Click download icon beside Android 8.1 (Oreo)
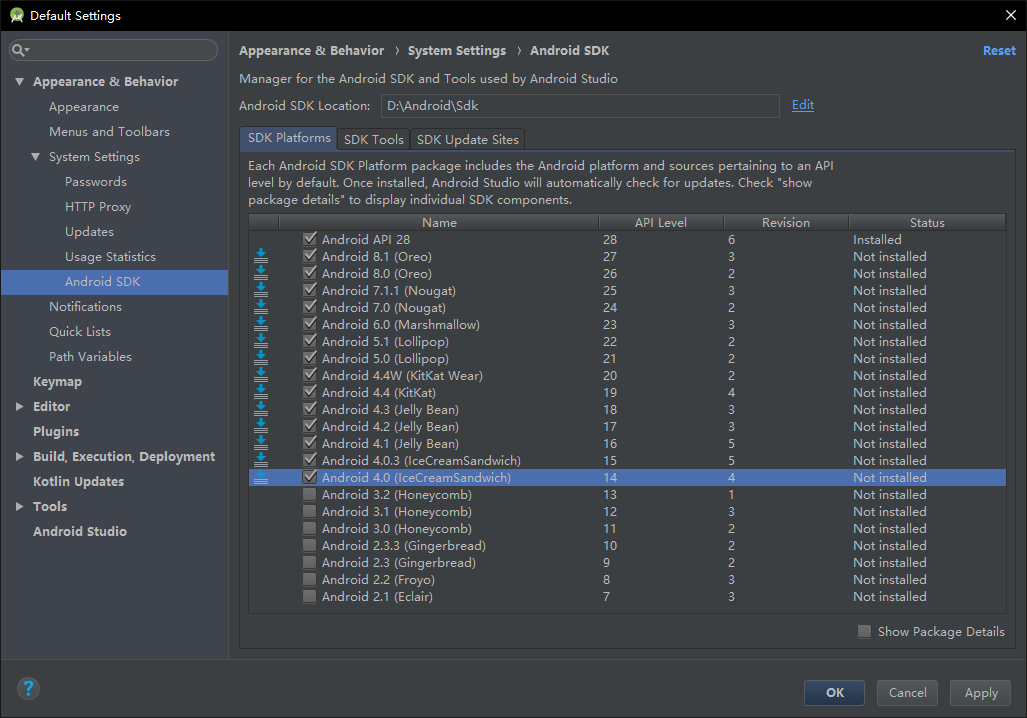The width and height of the screenshot is (1027, 718). pos(261,257)
